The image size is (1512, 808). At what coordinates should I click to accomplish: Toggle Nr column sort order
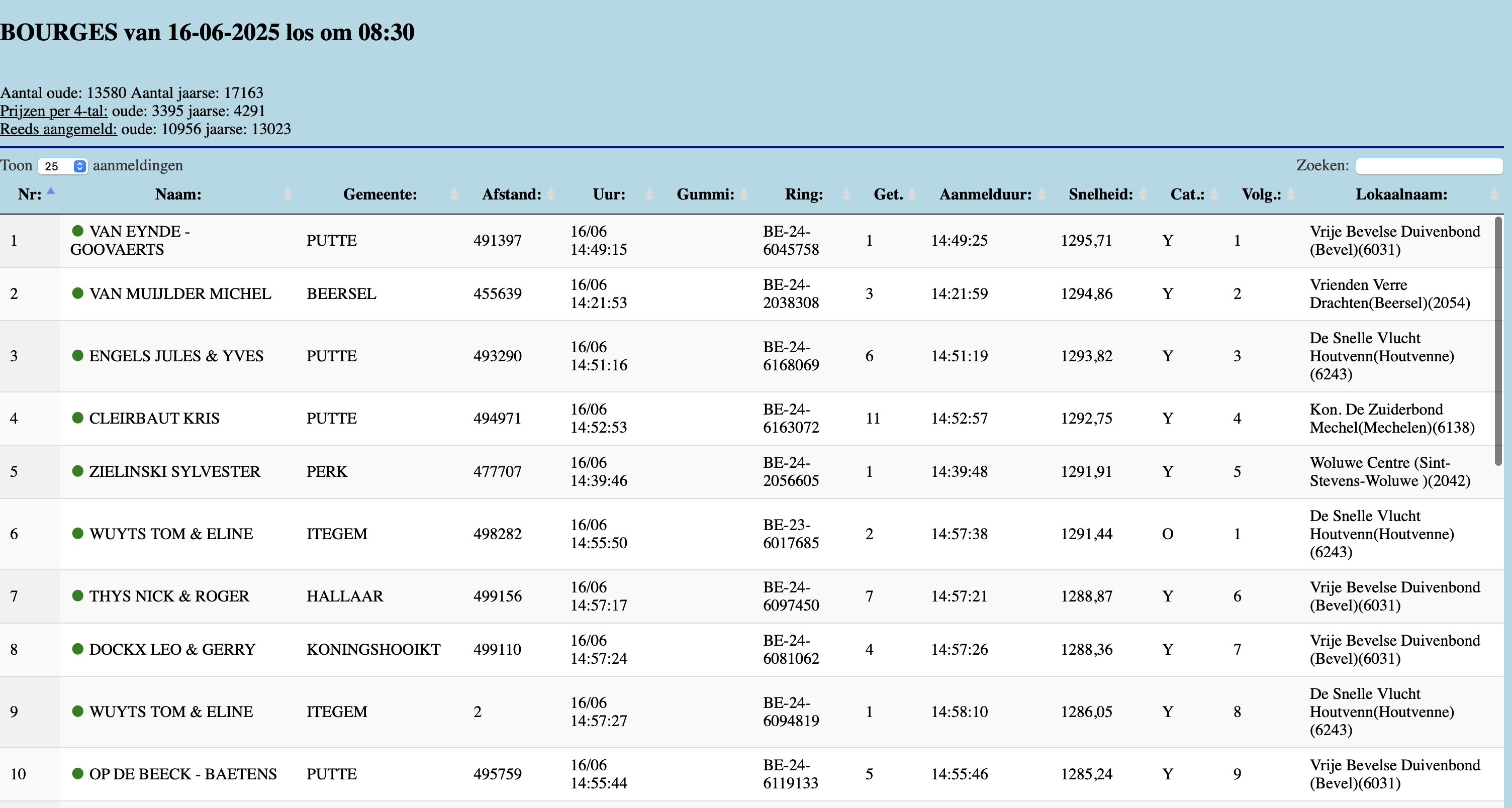tap(30, 194)
